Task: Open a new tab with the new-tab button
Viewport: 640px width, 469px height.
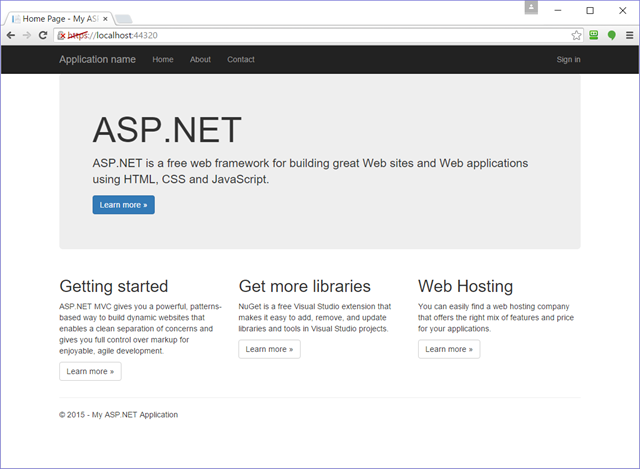Action: (x=123, y=19)
